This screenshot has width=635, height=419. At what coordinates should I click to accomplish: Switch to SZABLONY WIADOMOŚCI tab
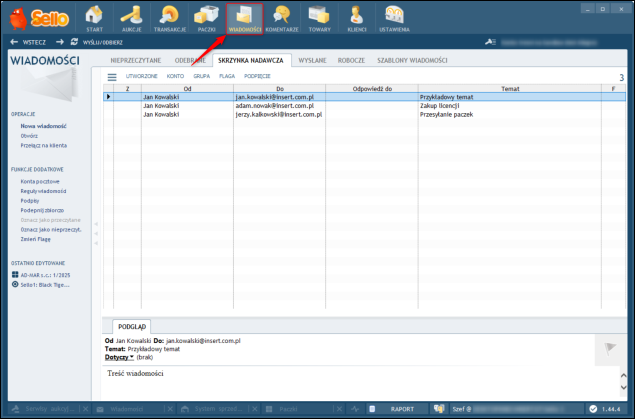pyautogui.click(x=412, y=60)
